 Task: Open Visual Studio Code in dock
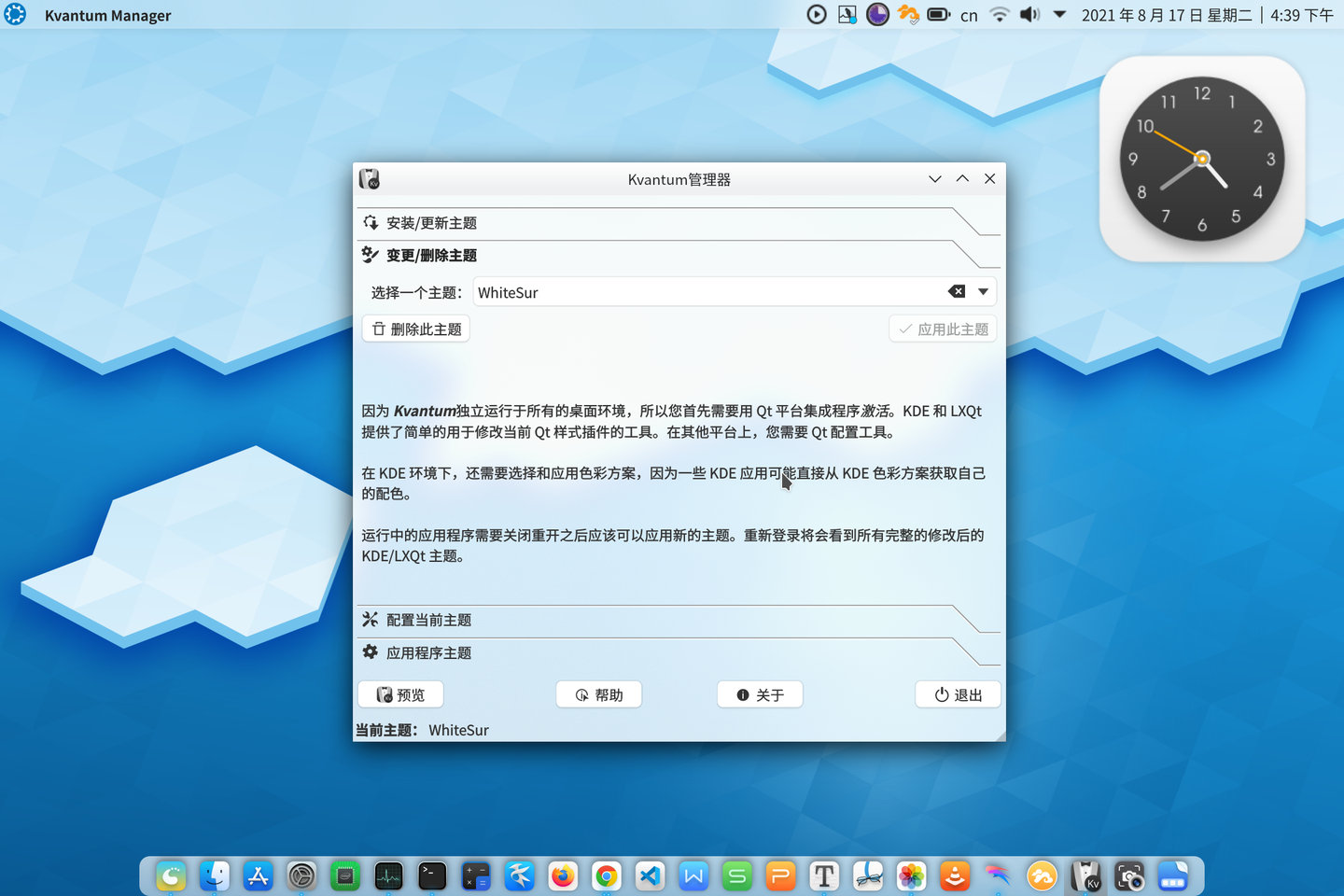[x=650, y=875]
